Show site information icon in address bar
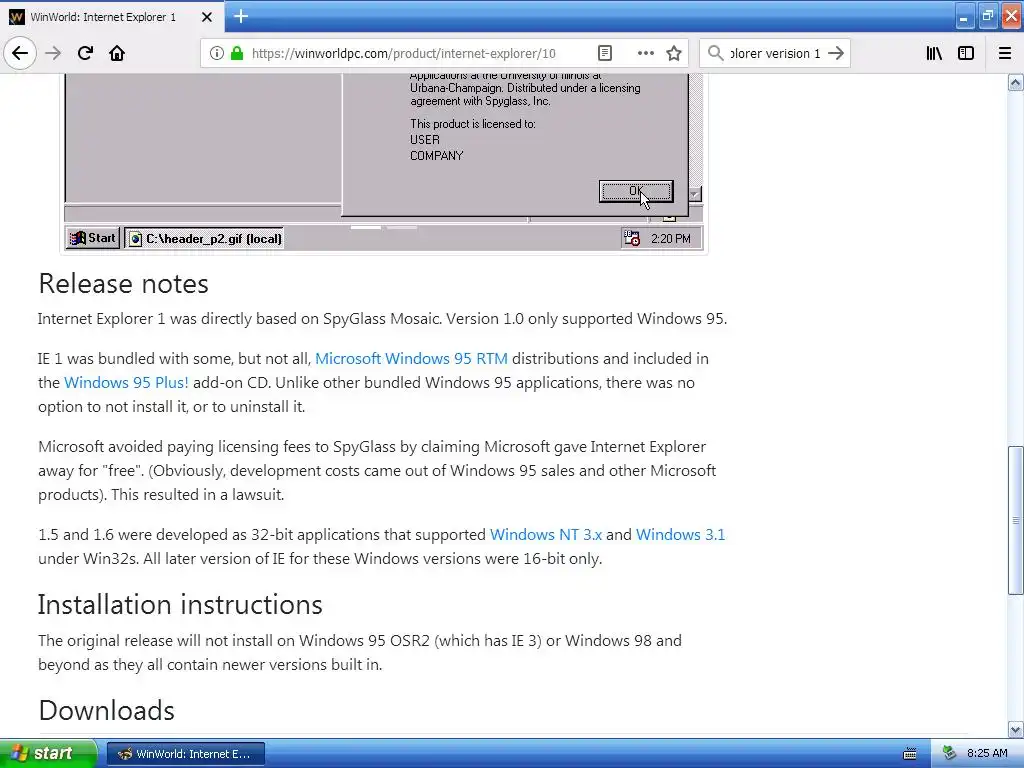 tap(217, 53)
